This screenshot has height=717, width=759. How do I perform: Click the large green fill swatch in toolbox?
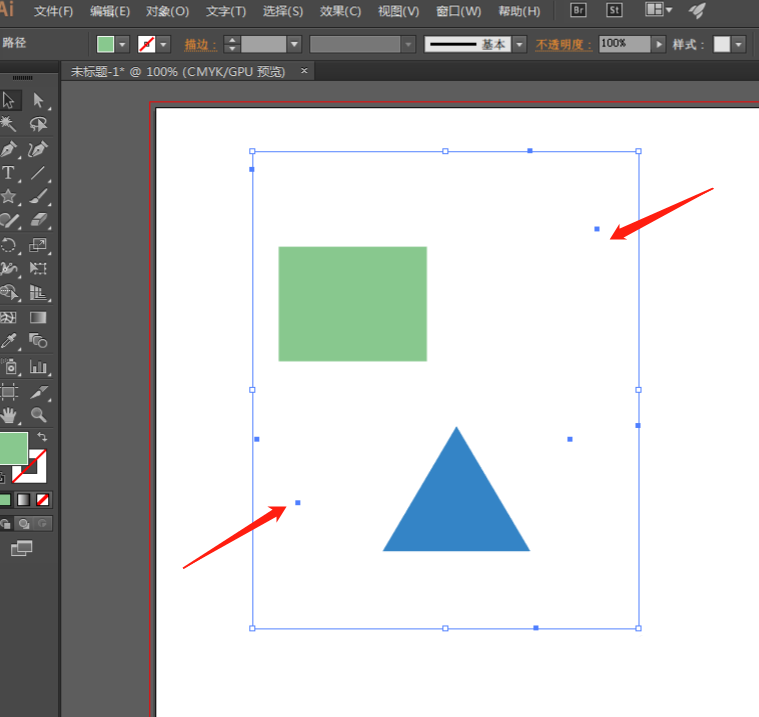coord(12,448)
